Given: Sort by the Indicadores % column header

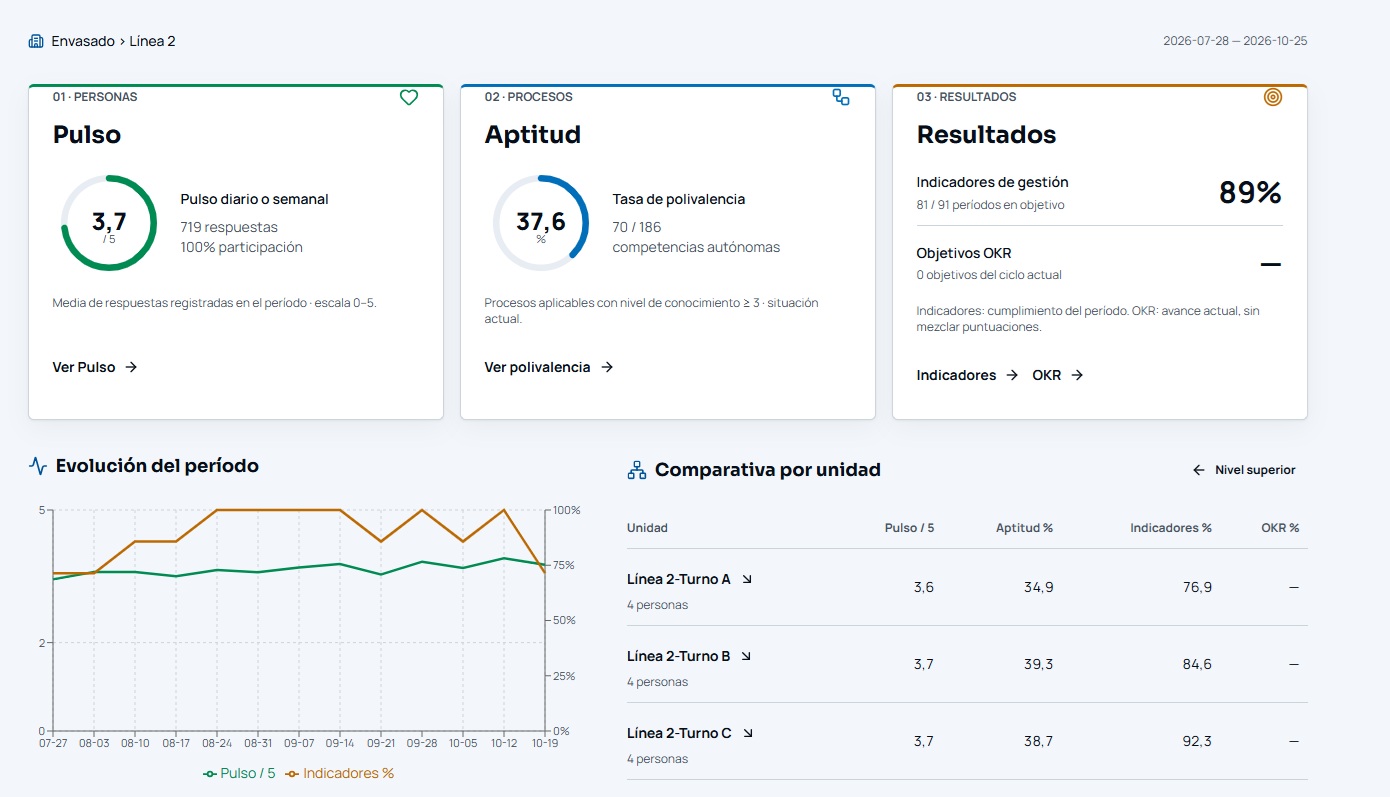Looking at the screenshot, I should click(x=1171, y=528).
